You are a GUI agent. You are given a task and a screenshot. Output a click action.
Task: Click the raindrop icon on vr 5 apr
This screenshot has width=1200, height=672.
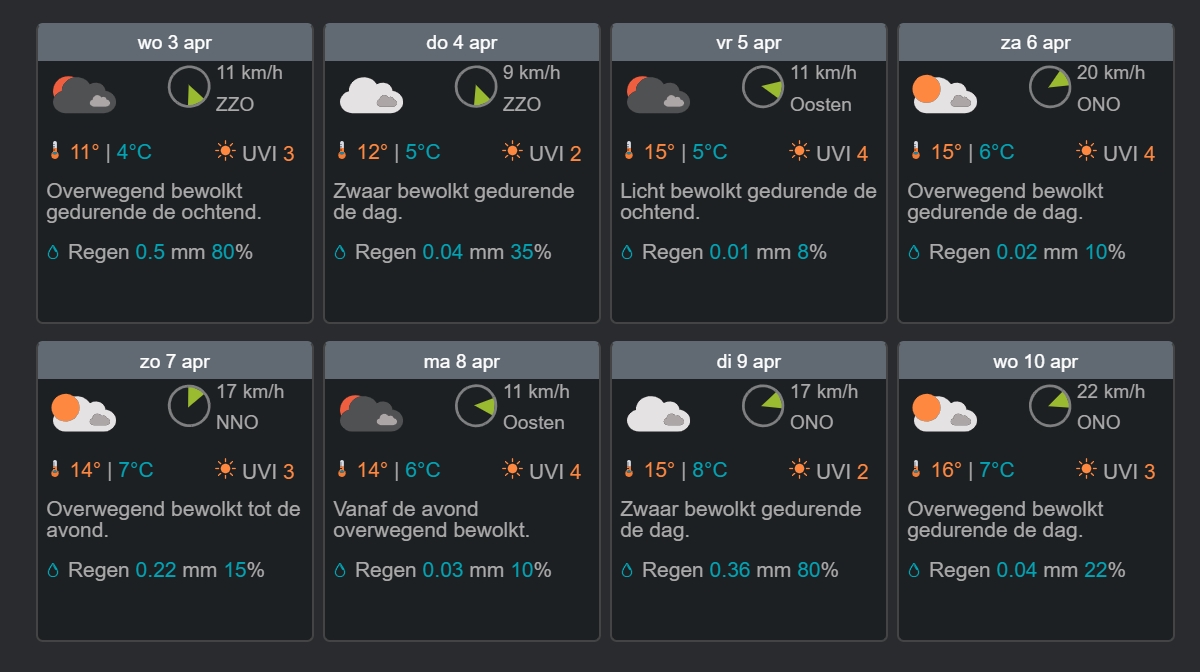point(627,253)
